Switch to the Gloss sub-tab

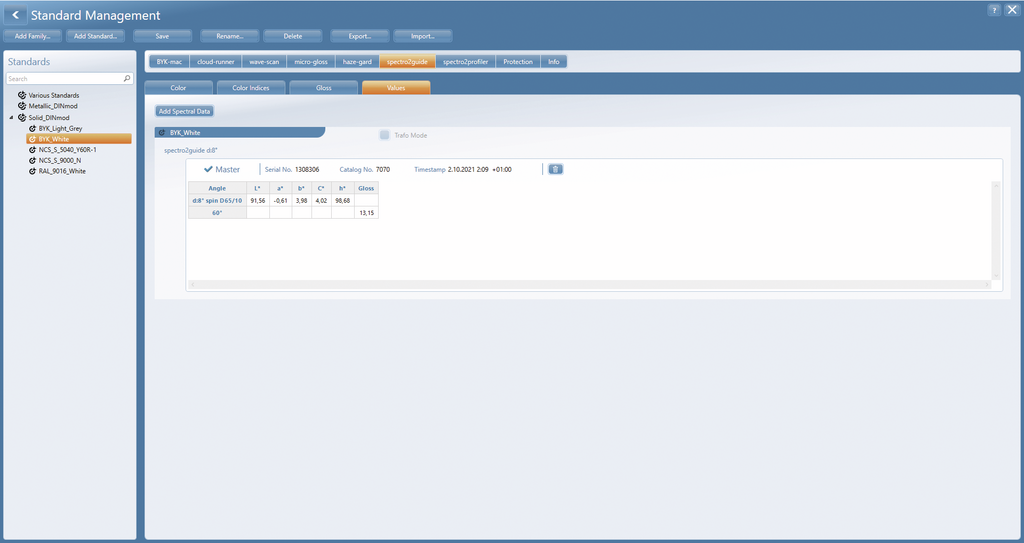point(324,88)
